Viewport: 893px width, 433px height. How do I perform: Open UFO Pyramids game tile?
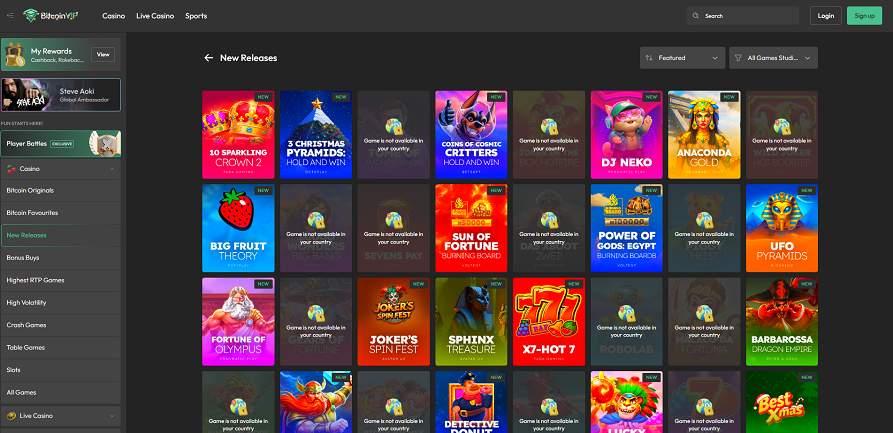(782, 228)
